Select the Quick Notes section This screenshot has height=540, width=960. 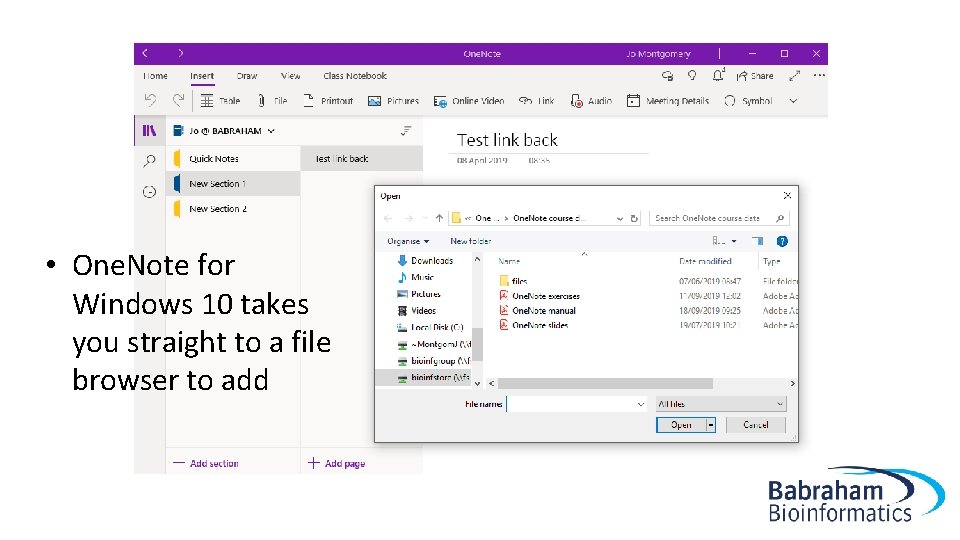pos(233,159)
